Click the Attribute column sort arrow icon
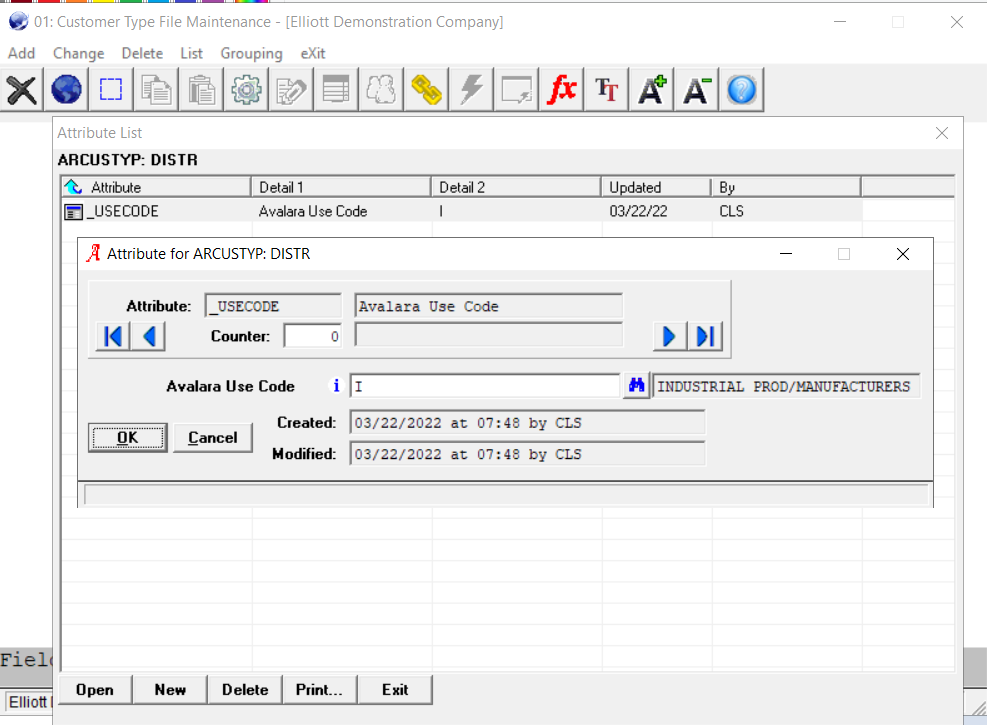987x725 pixels. [74, 187]
